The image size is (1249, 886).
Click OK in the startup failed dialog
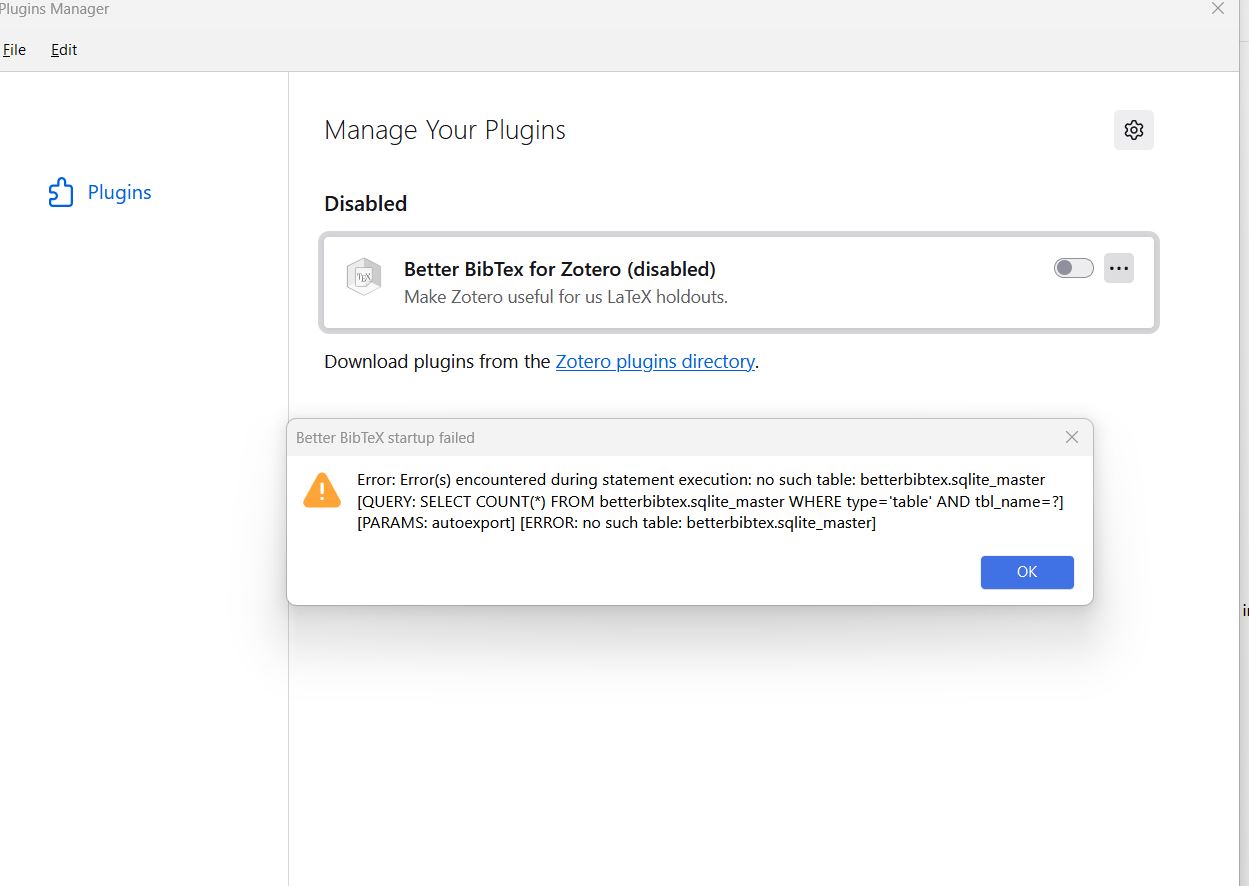[x=1027, y=572]
